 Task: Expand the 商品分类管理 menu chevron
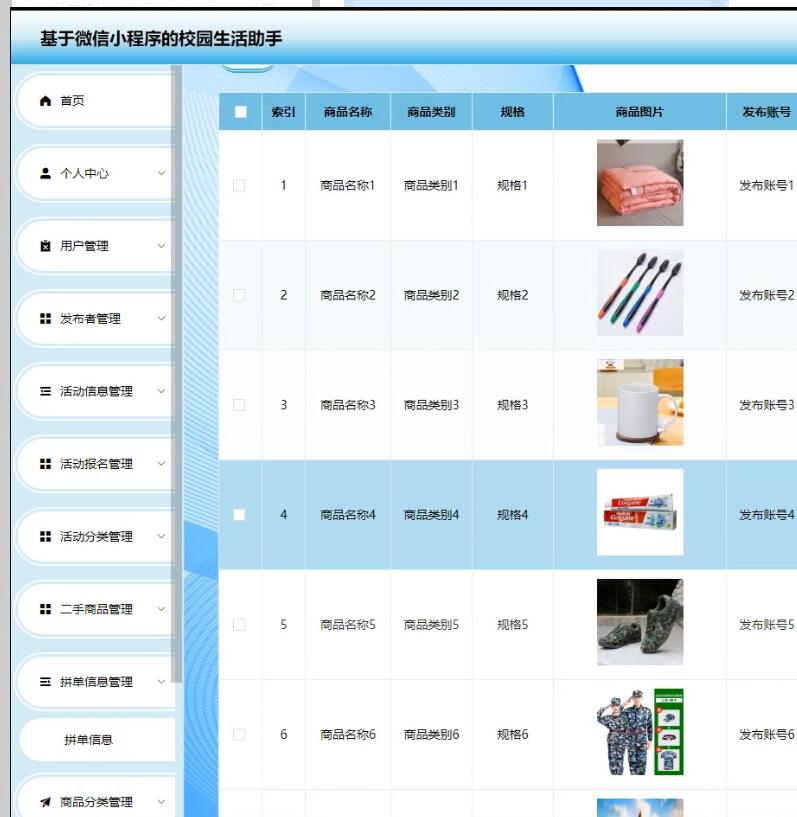click(x=161, y=802)
